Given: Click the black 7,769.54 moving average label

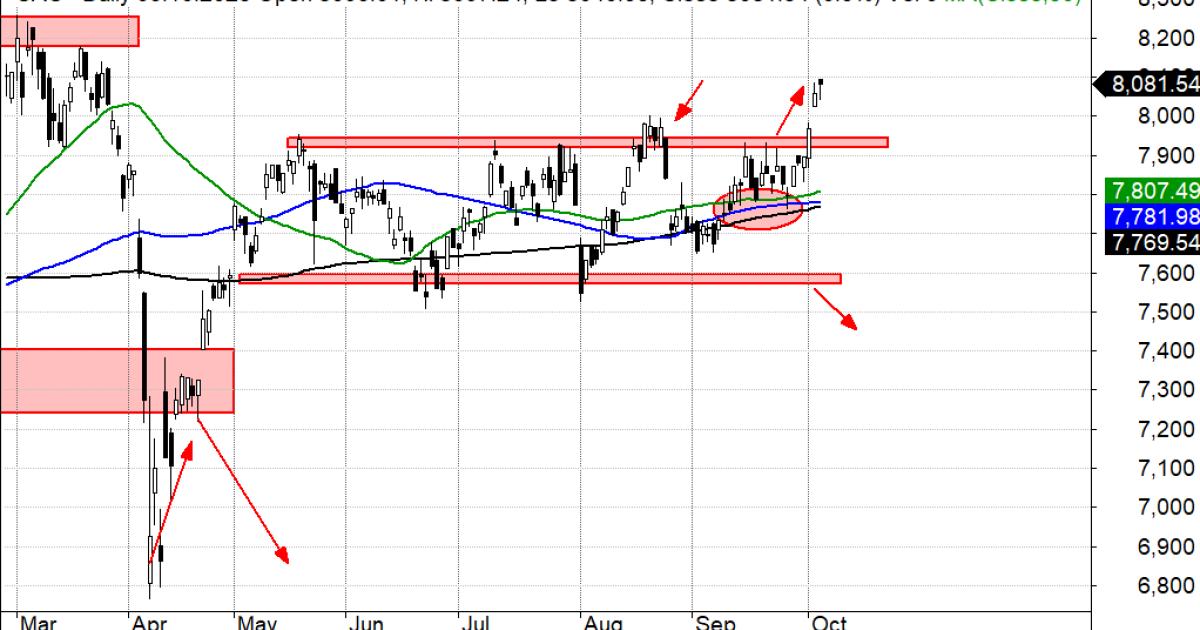Looking at the screenshot, I should click(x=1153, y=242).
